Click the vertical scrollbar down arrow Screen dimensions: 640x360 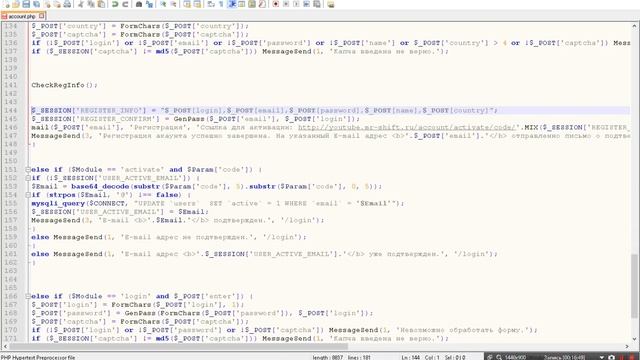[x=634, y=338]
